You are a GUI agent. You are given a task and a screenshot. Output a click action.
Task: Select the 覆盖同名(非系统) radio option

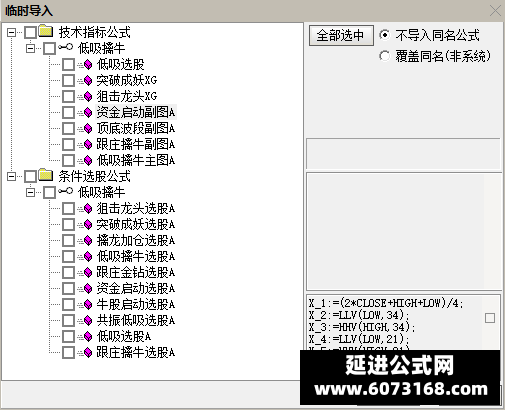coord(385,56)
